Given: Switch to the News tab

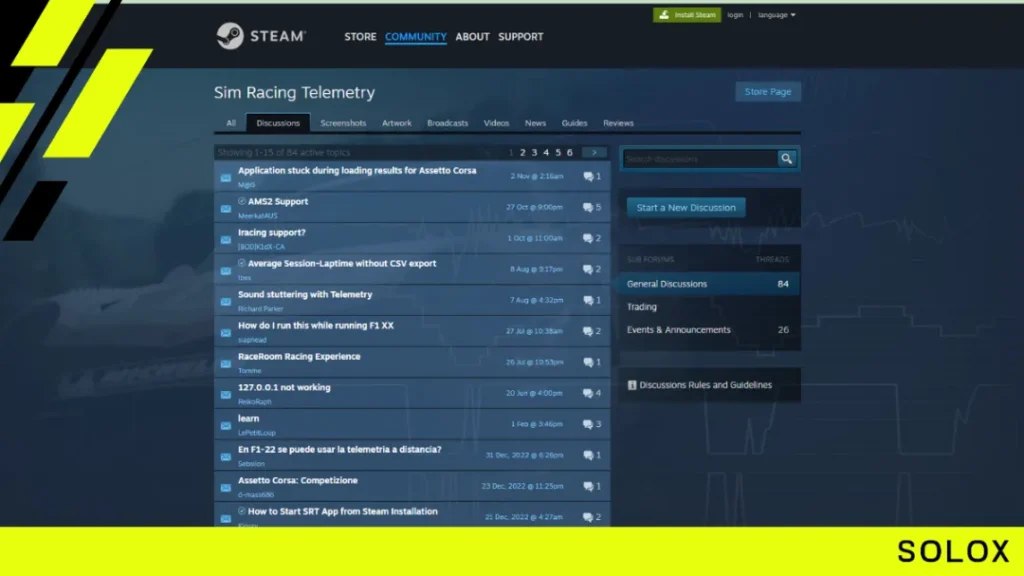Looking at the screenshot, I should click(x=535, y=123).
